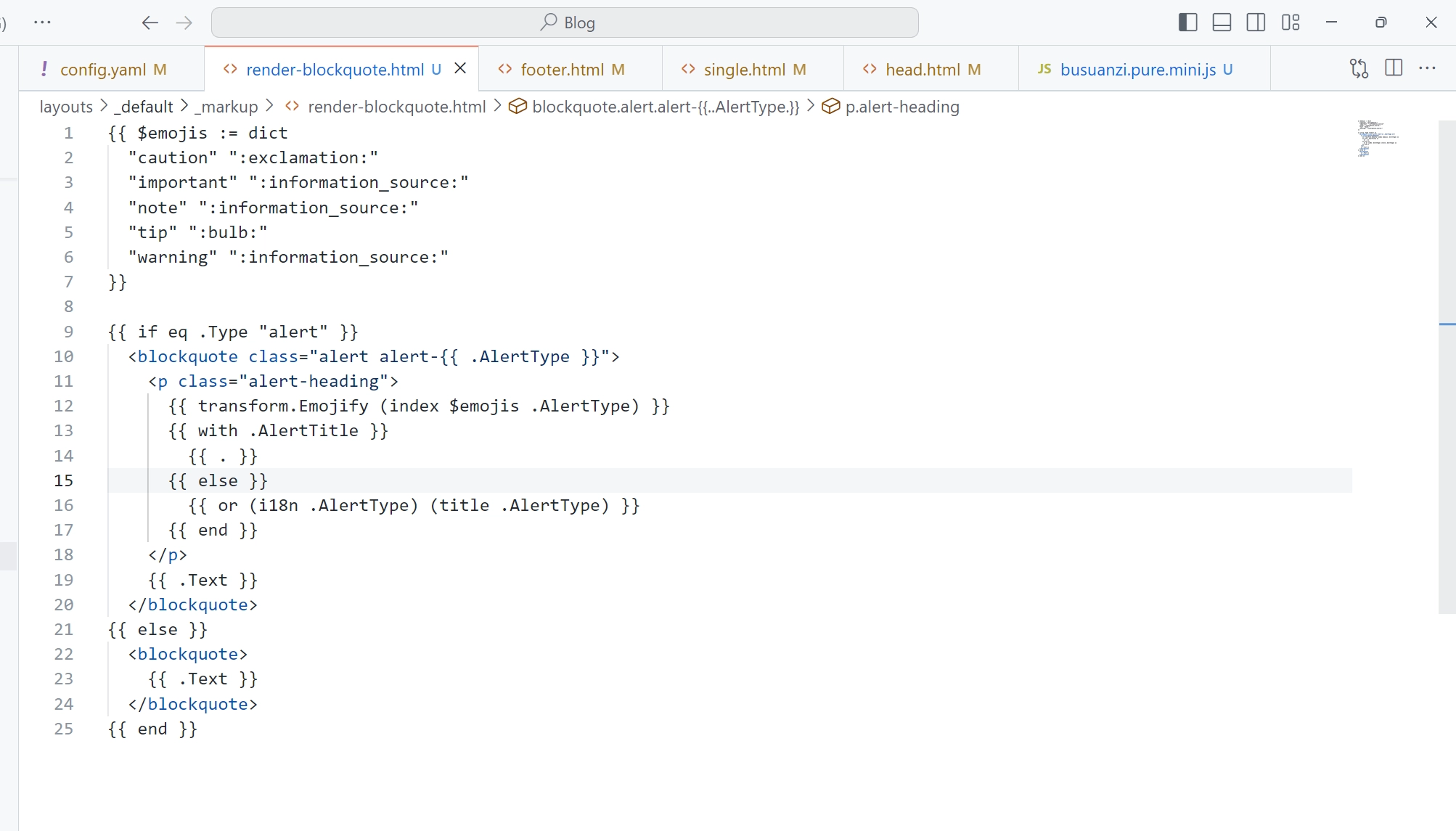This screenshot has height=831, width=1456.
Task: Click the final "{{ end }}" on line 25
Action: (152, 729)
